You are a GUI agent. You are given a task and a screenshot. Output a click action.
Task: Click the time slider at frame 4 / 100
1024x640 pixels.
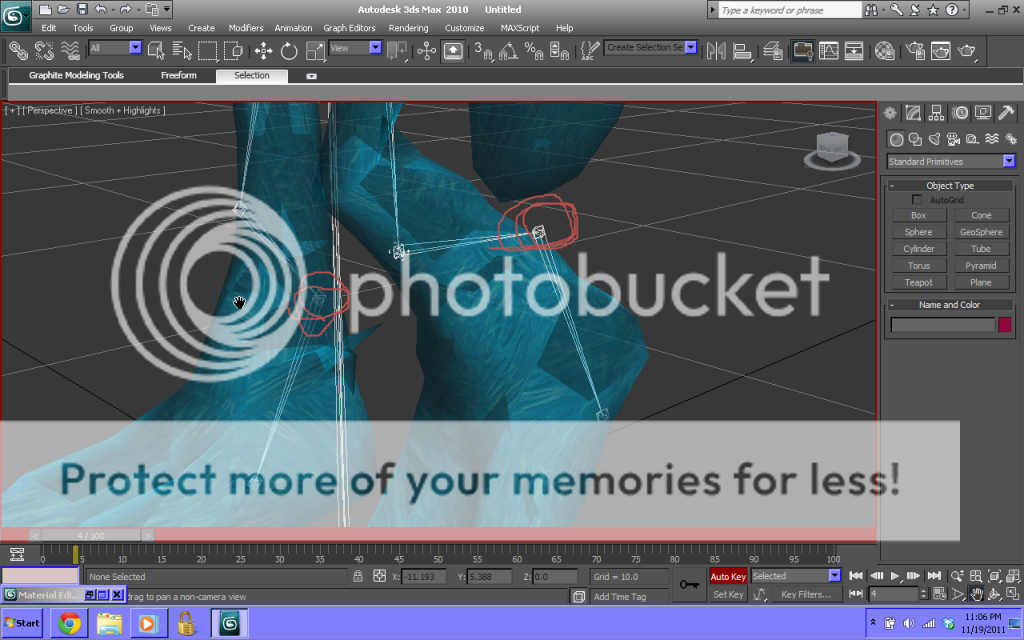pos(91,536)
